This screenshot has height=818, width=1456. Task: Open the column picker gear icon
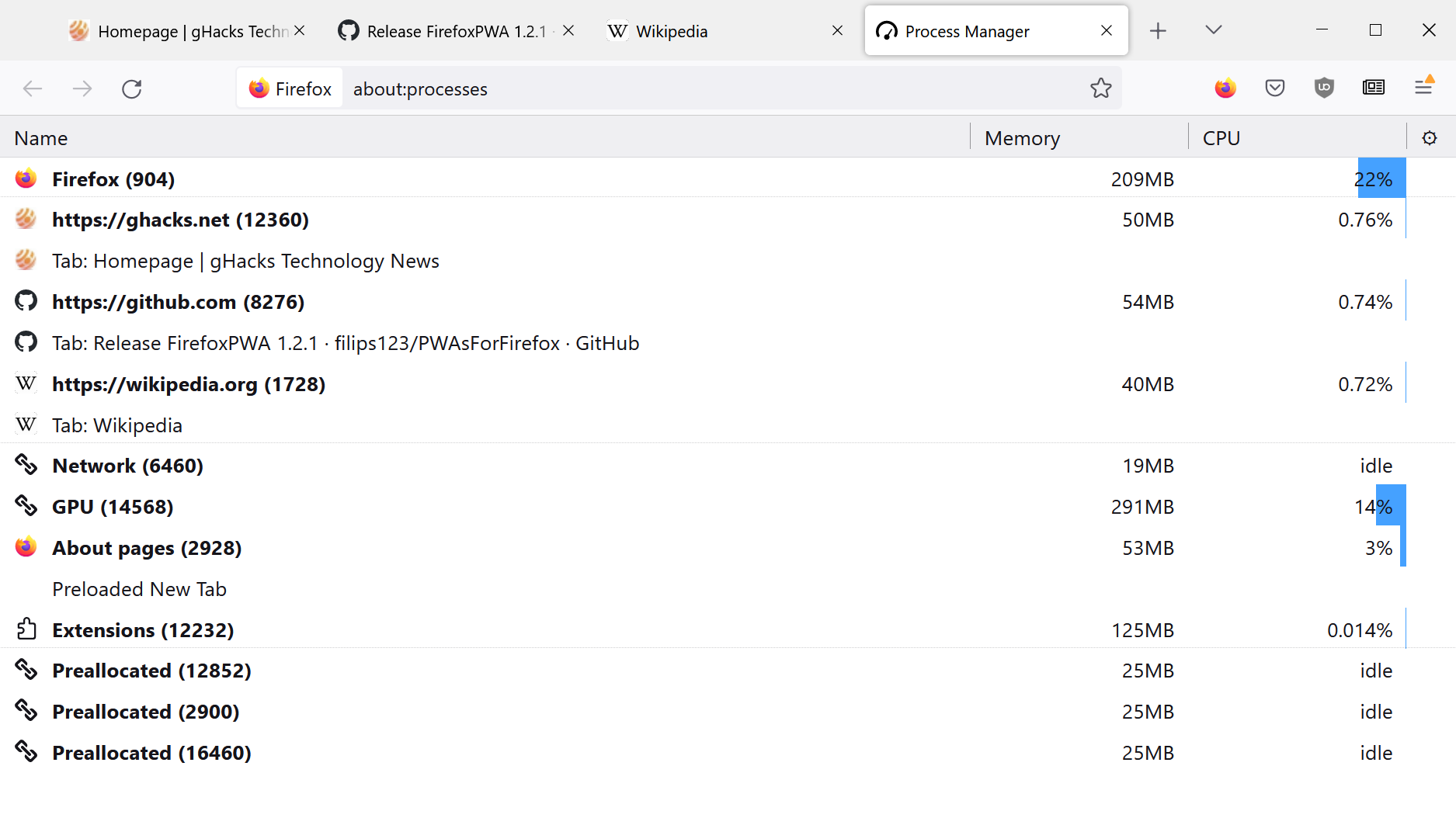pyautogui.click(x=1430, y=138)
